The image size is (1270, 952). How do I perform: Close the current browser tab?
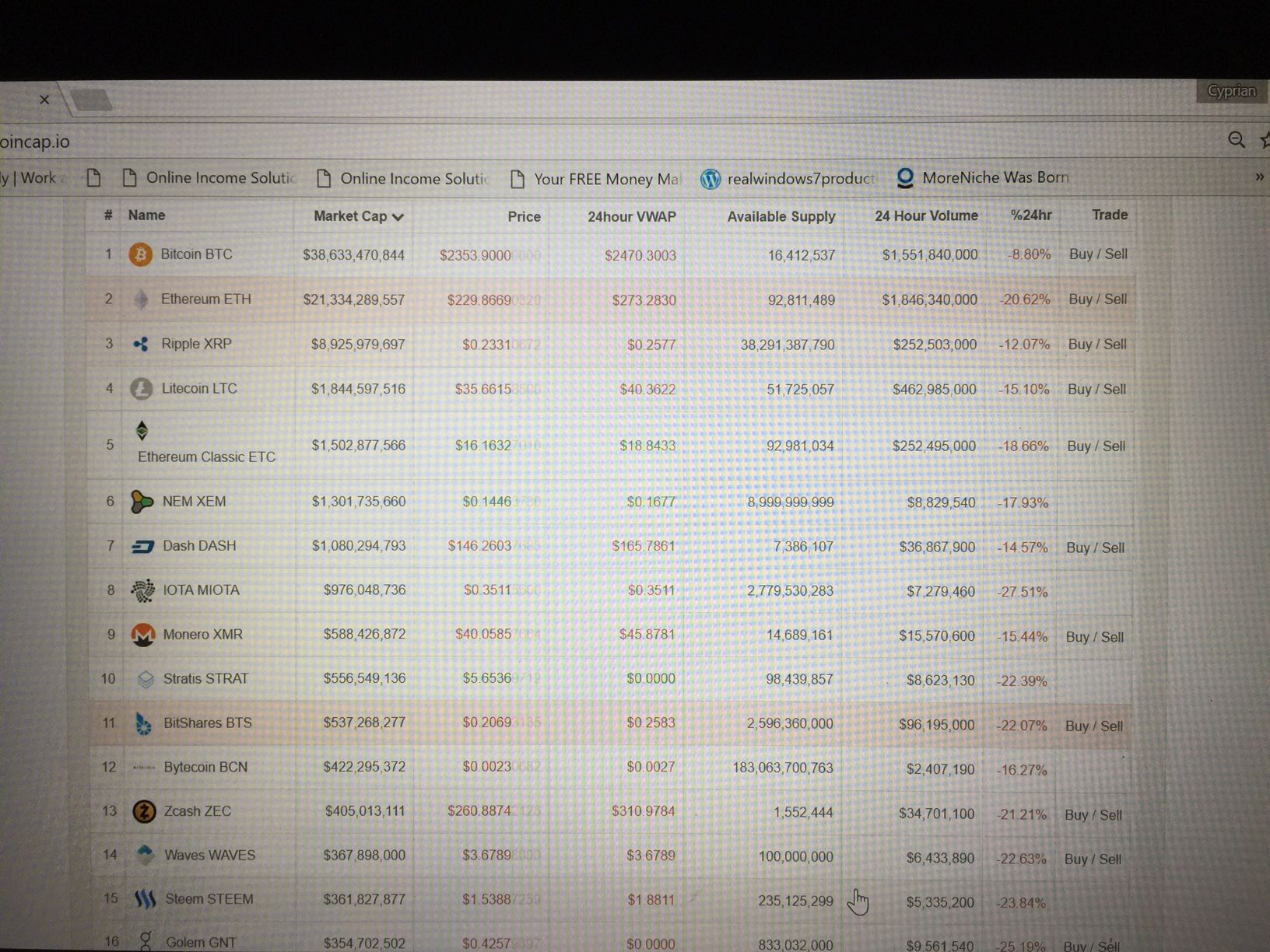[44, 100]
